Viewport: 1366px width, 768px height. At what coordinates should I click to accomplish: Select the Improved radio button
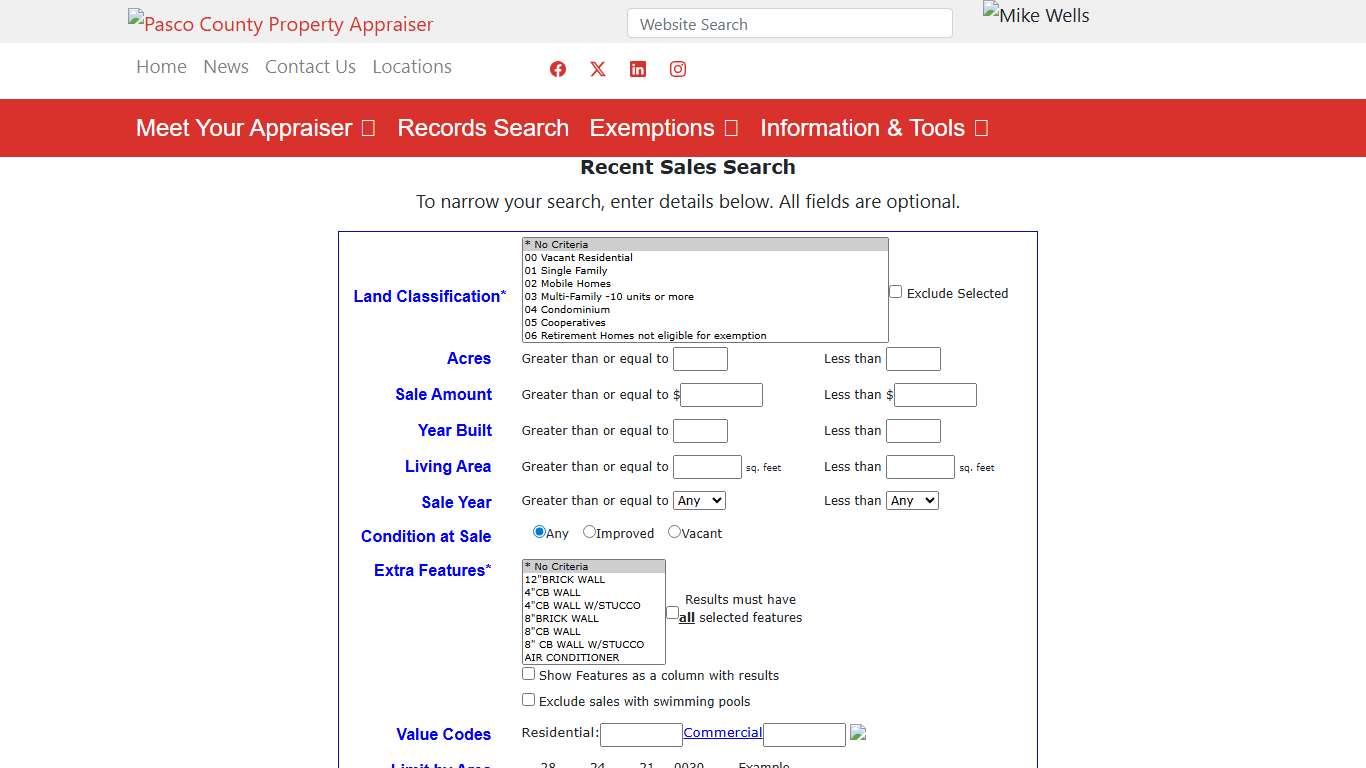[589, 532]
